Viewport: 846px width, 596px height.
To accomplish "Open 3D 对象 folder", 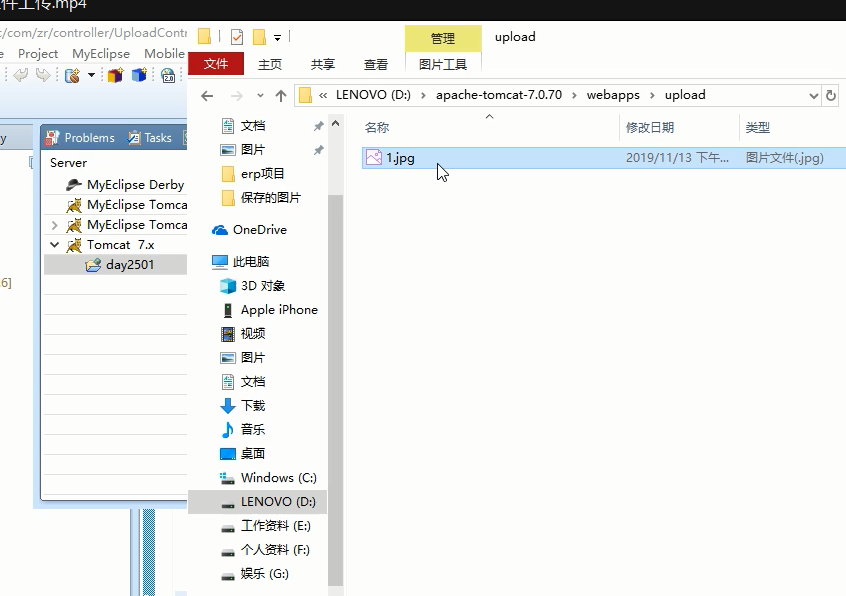I will [x=263, y=286].
